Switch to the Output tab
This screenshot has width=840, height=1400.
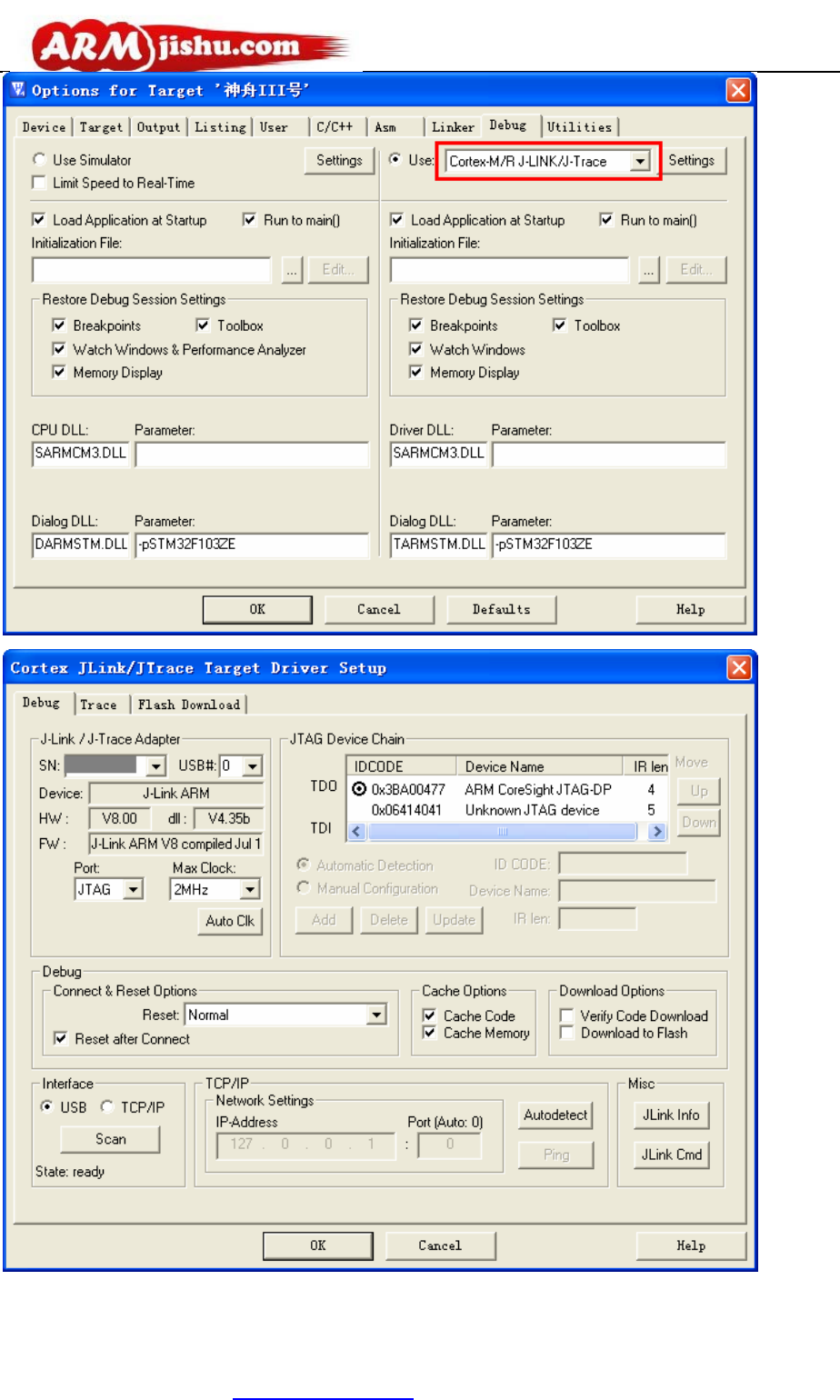159,127
